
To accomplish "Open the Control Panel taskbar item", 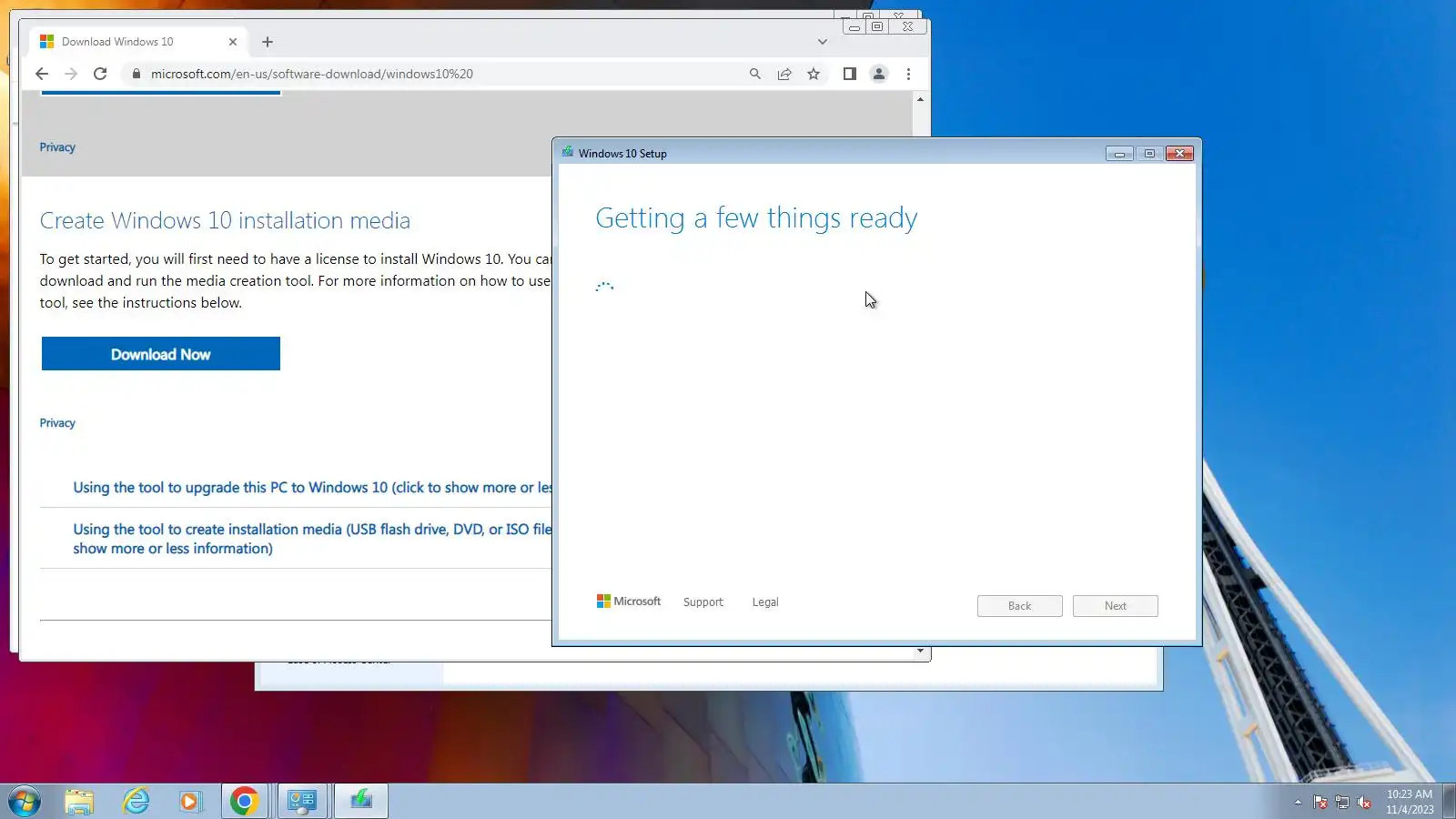I will pyautogui.click(x=302, y=802).
